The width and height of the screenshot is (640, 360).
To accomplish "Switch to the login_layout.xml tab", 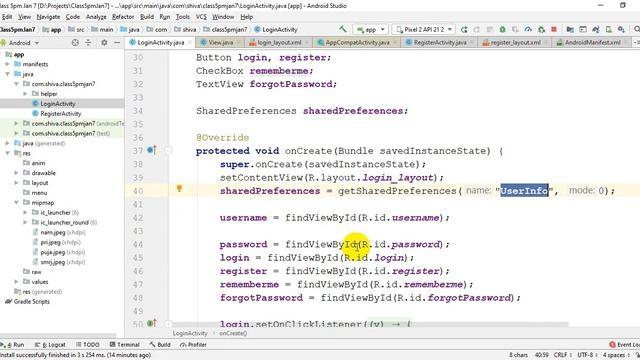I will (279, 42).
